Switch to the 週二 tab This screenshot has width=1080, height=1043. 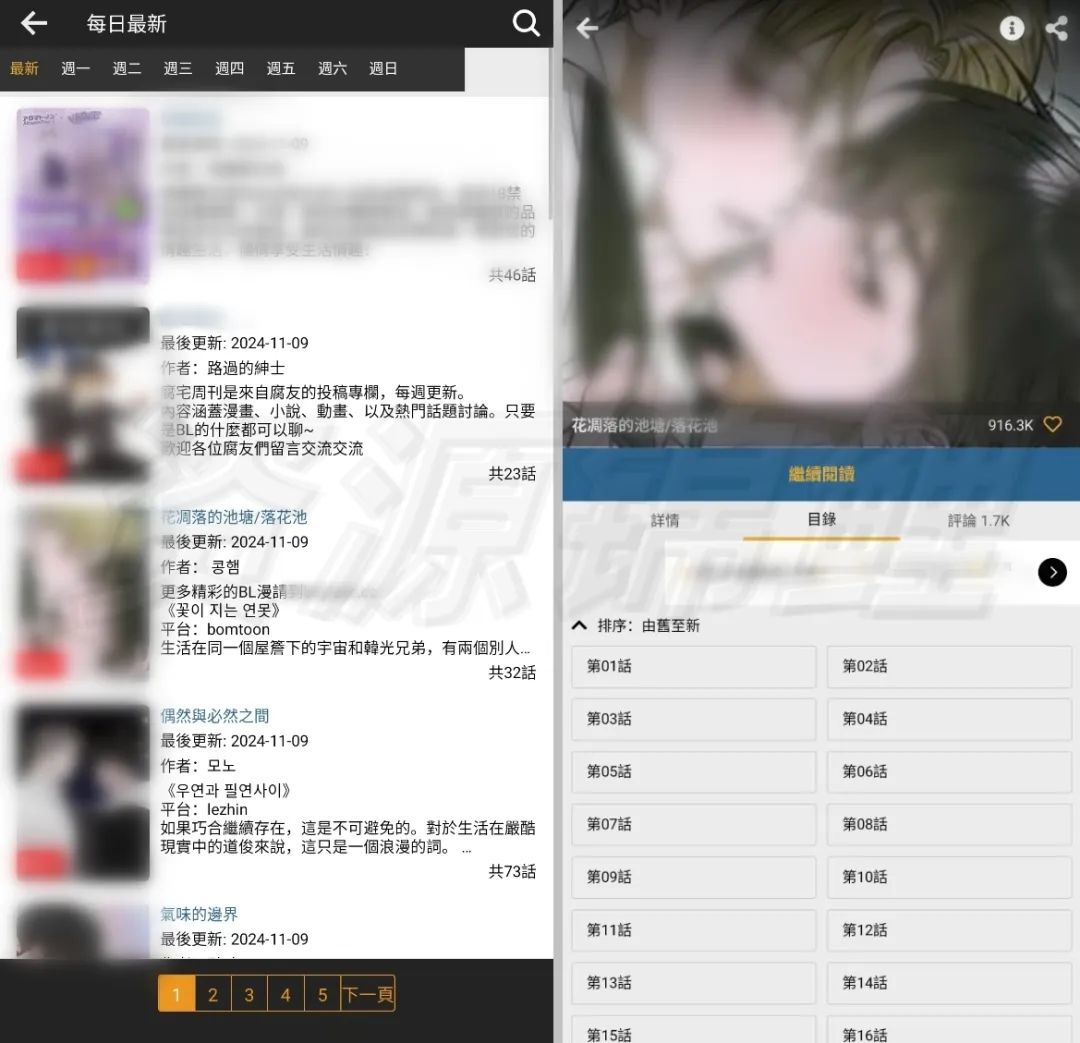(127, 68)
